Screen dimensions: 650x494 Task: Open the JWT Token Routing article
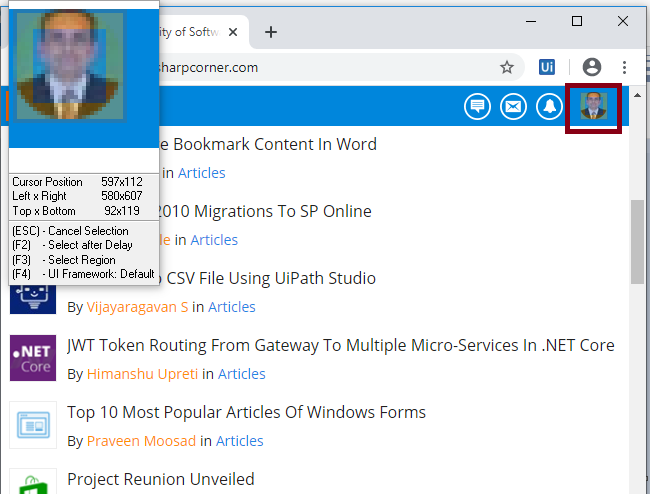point(340,346)
